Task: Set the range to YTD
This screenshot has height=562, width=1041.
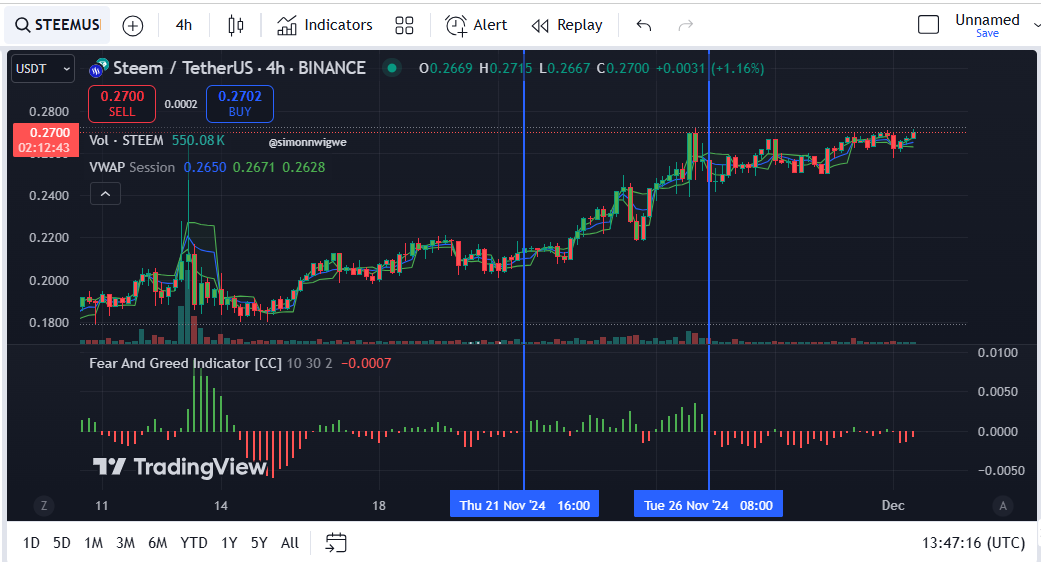Action: point(194,543)
